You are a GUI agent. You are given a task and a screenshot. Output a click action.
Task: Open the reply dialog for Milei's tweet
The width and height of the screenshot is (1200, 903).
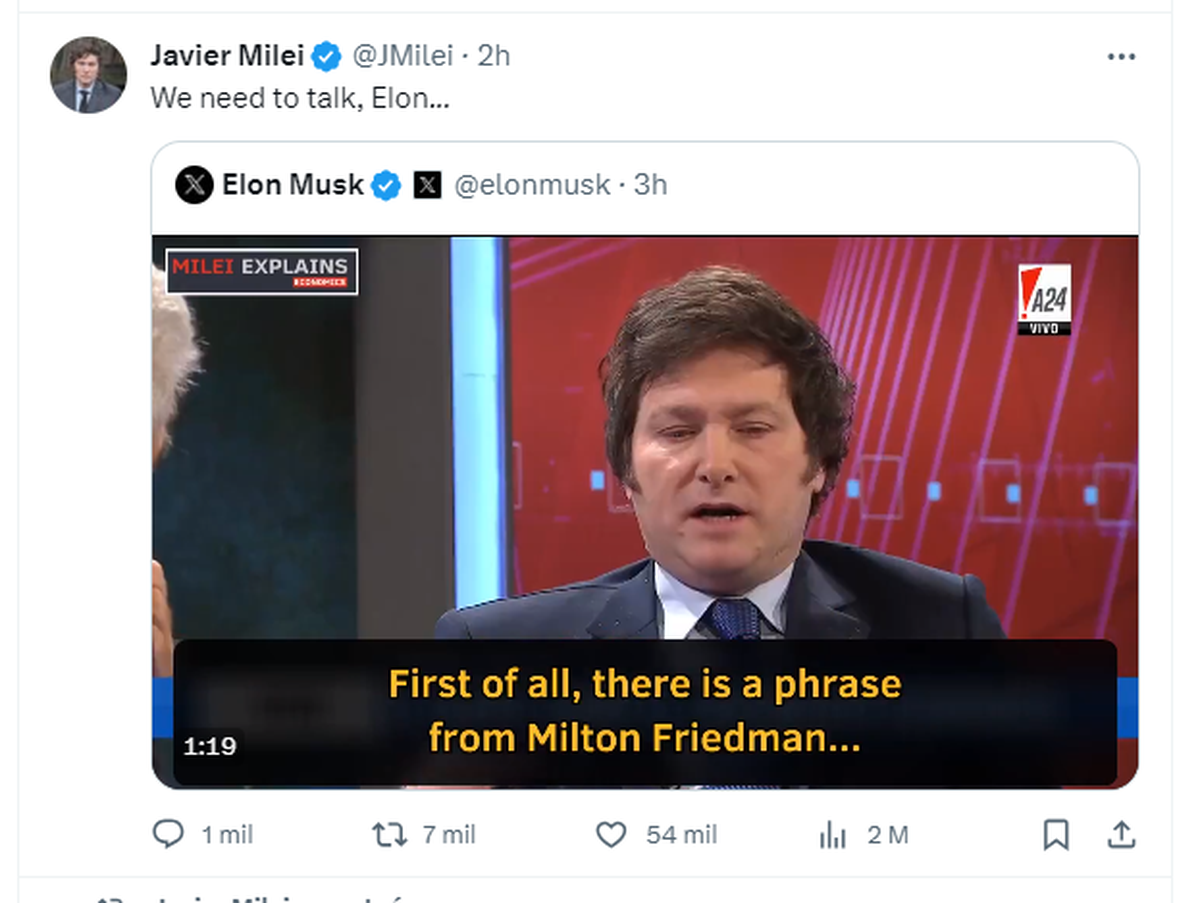172,834
